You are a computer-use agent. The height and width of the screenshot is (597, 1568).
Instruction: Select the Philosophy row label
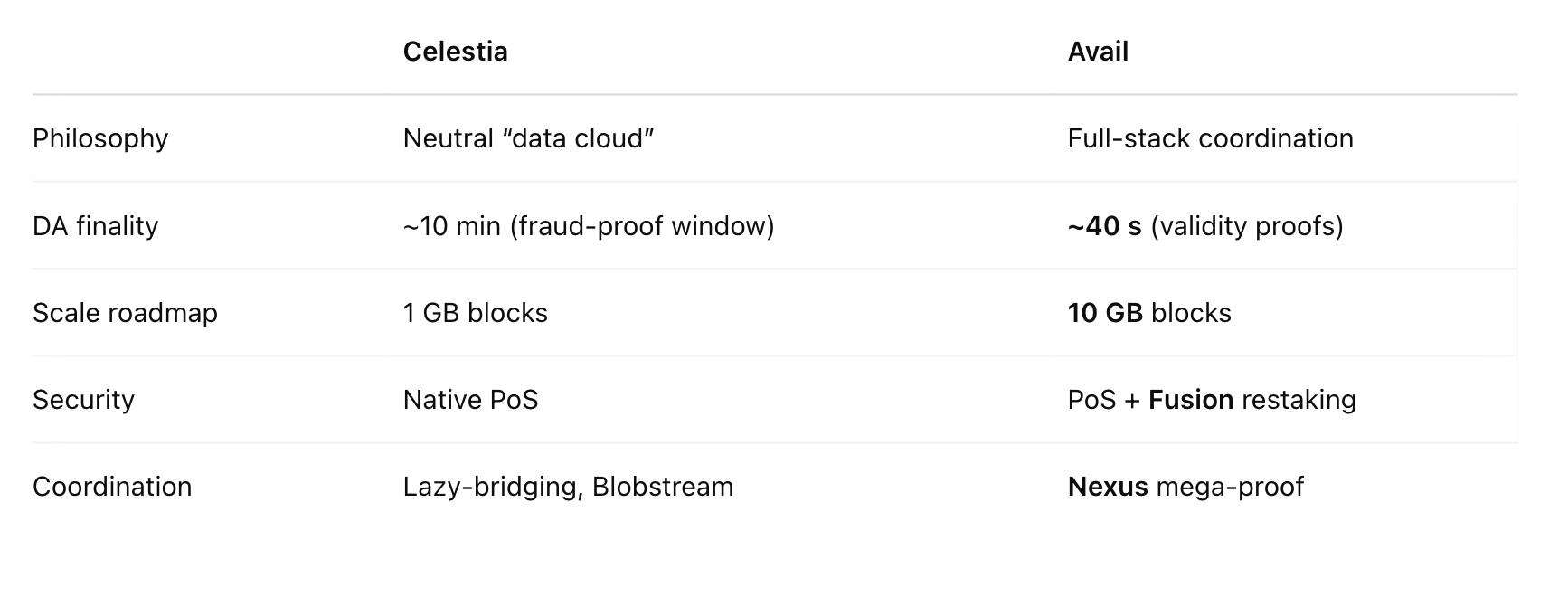[100, 138]
